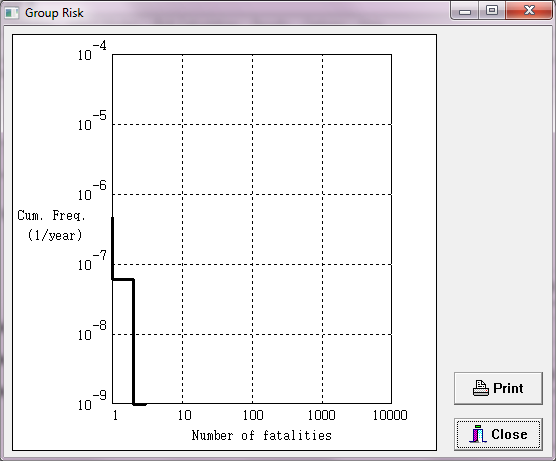Click the 10^-4 label on the y-axis
The width and height of the screenshot is (556, 461).
[x=92, y=51]
